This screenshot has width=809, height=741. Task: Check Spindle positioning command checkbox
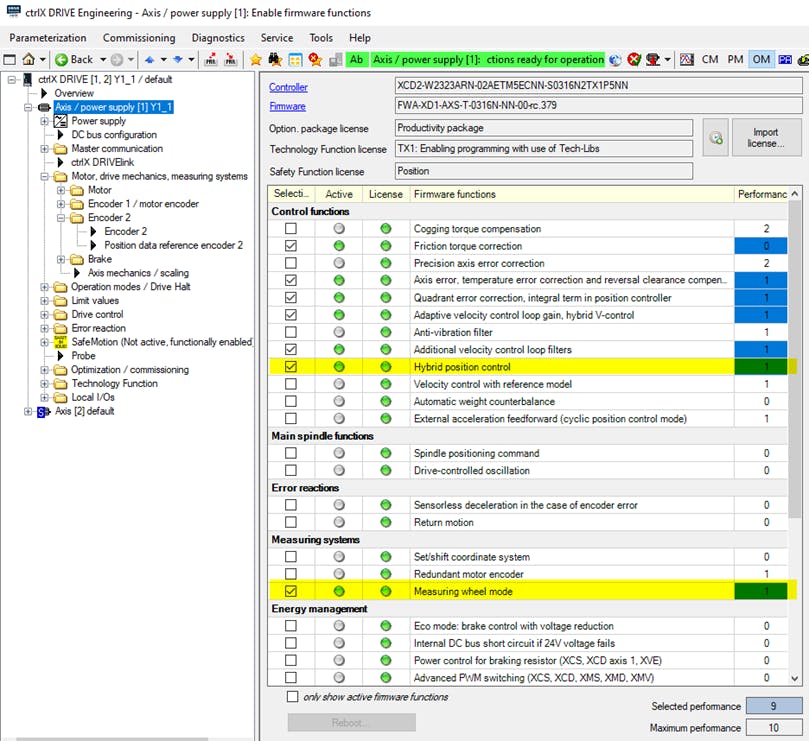point(291,453)
